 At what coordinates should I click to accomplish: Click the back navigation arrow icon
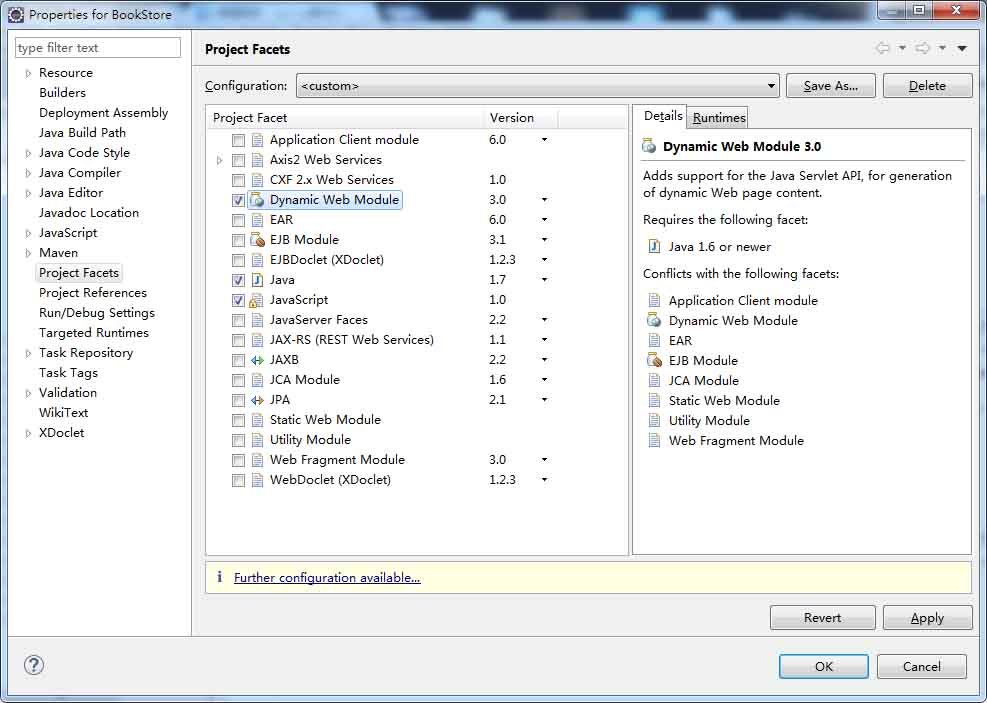(883, 48)
